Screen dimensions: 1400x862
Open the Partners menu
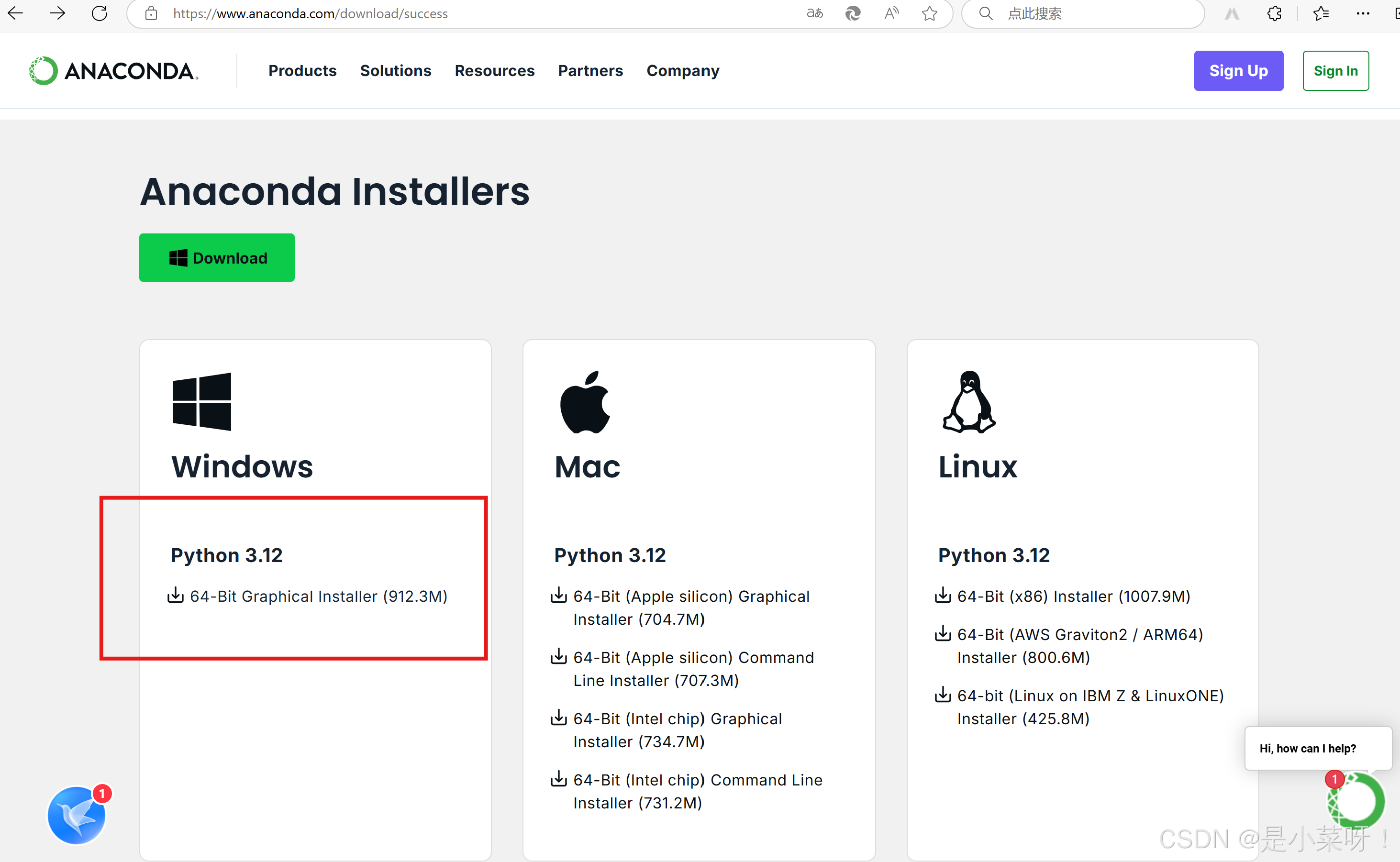590,71
